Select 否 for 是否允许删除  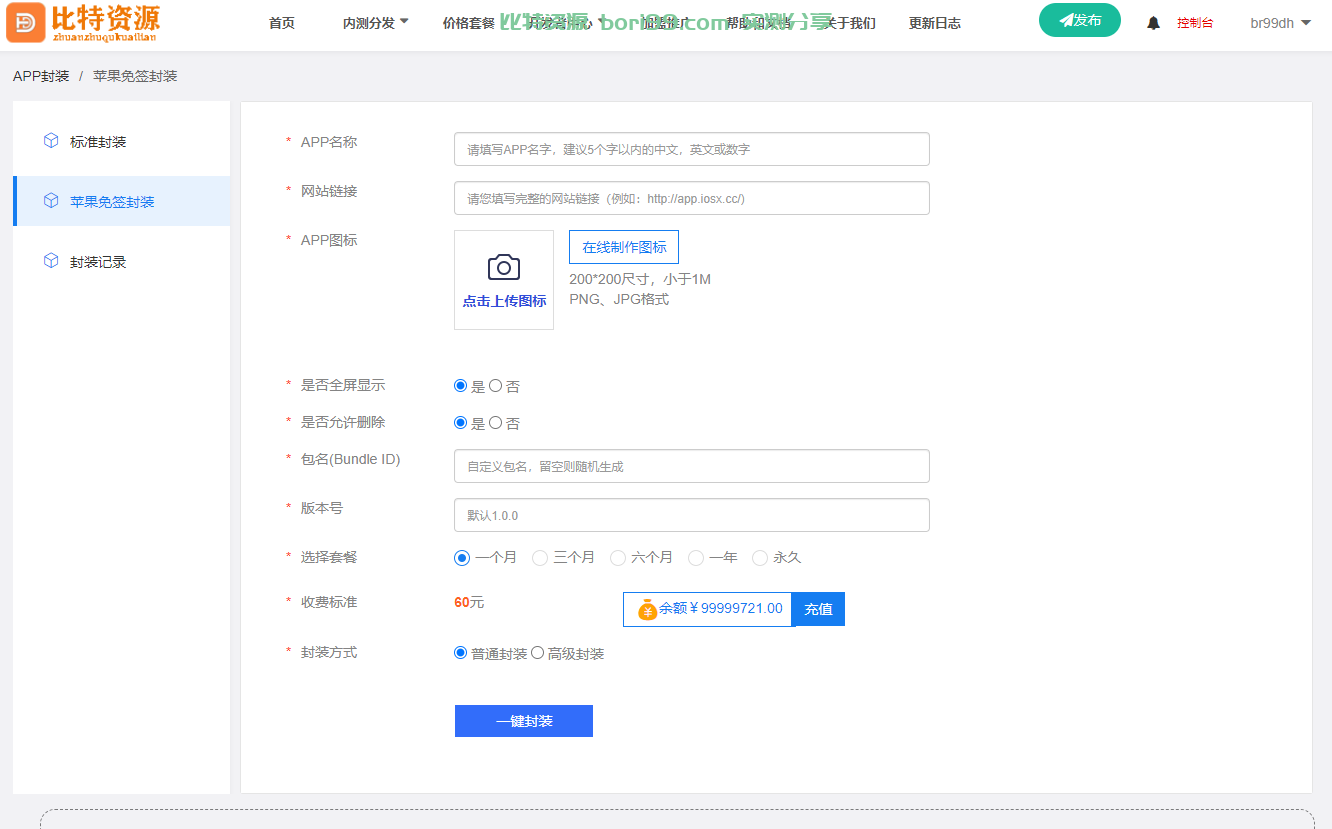[495, 422]
